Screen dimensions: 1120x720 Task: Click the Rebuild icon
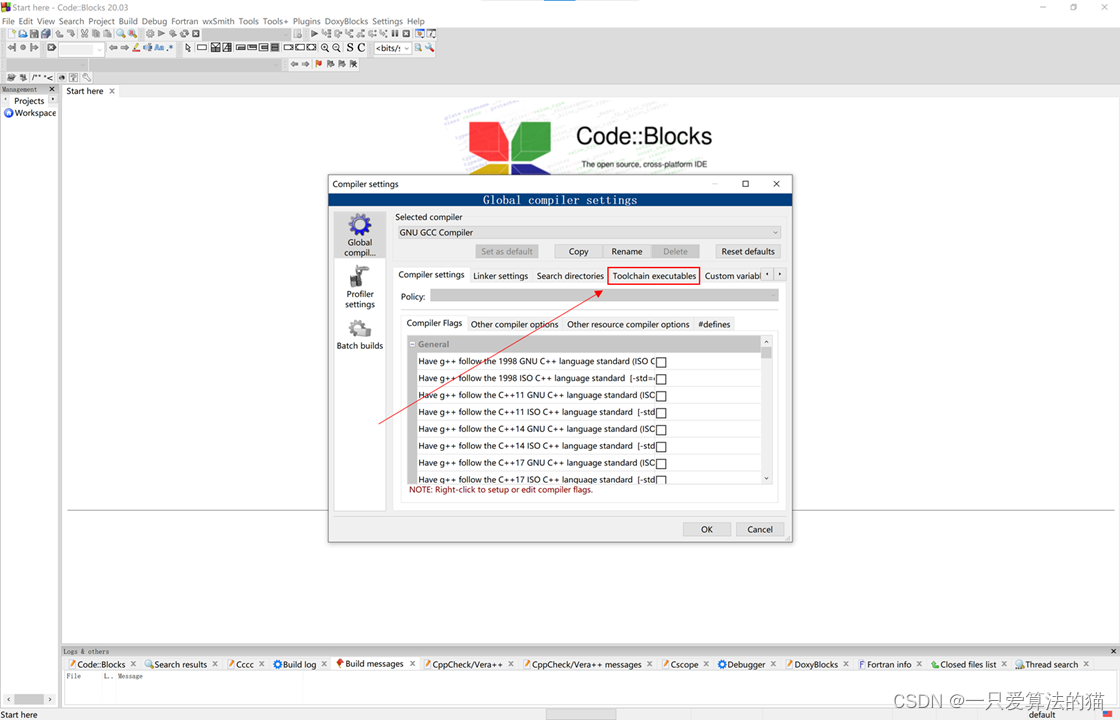click(x=184, y=34)
